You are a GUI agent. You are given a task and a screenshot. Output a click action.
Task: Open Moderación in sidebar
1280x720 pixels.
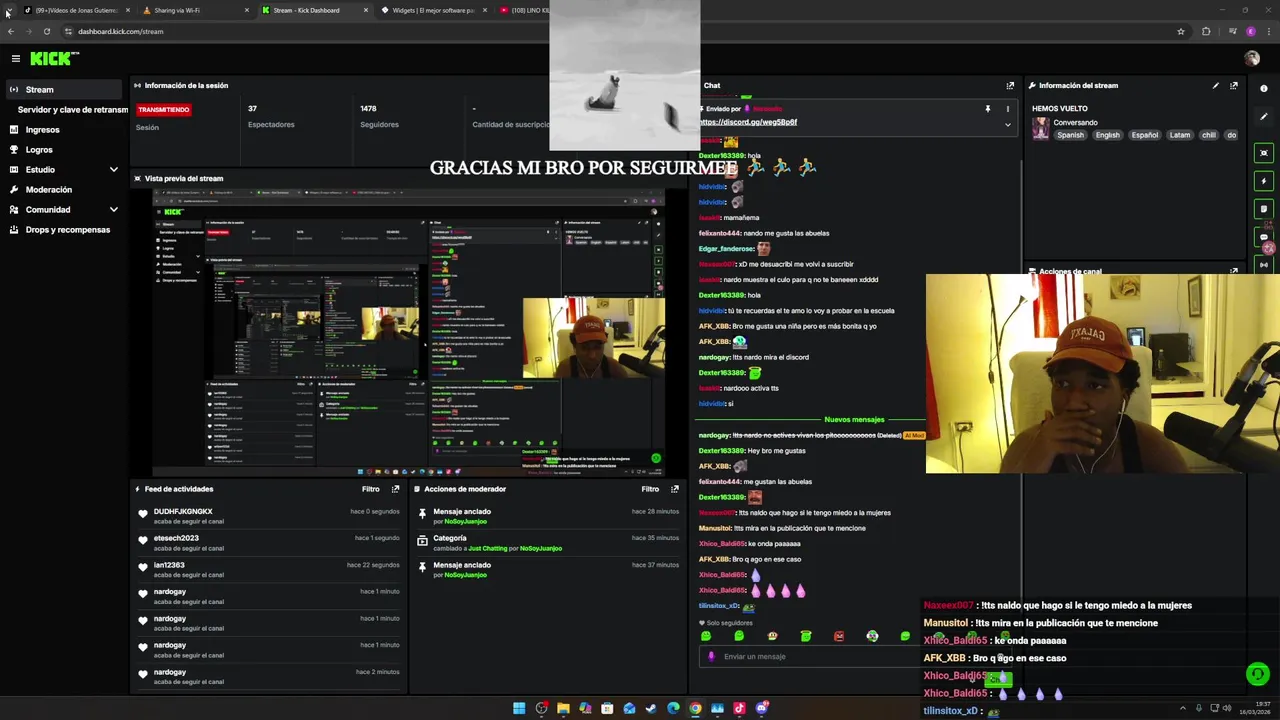(48, 189)
